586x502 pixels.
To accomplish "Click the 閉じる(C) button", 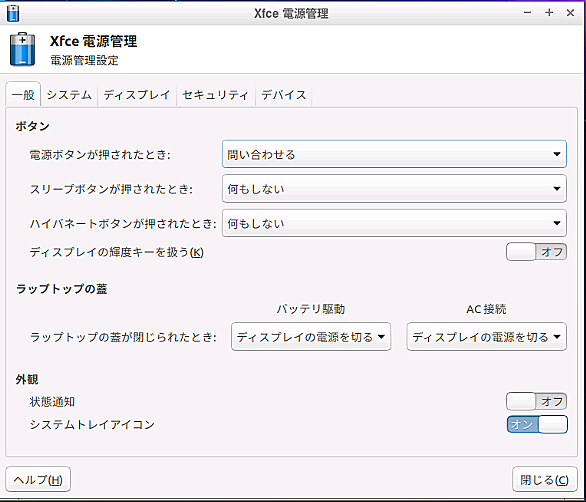I will pos(545,479).
